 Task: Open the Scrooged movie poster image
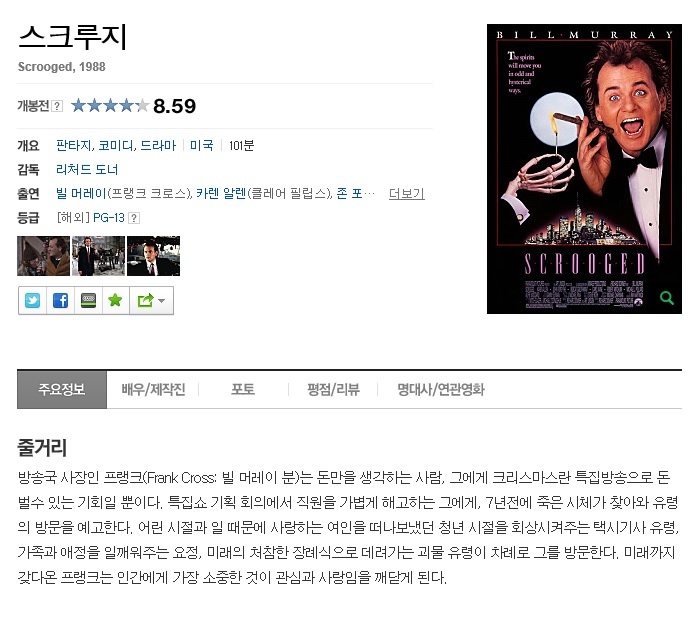click(584, 169)
